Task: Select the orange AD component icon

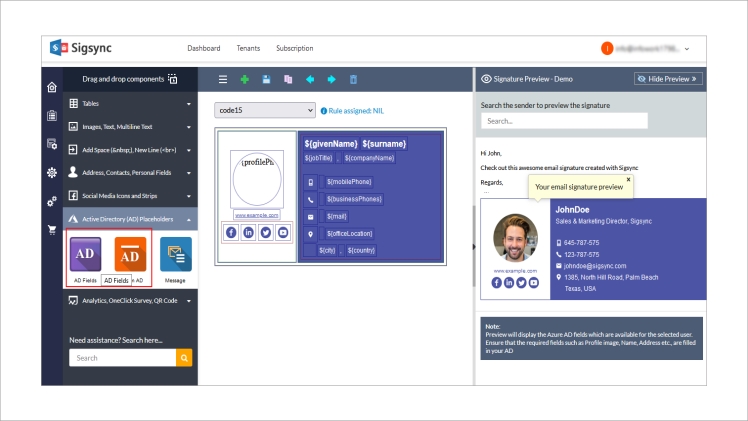Action: click(x=130, y=254)
